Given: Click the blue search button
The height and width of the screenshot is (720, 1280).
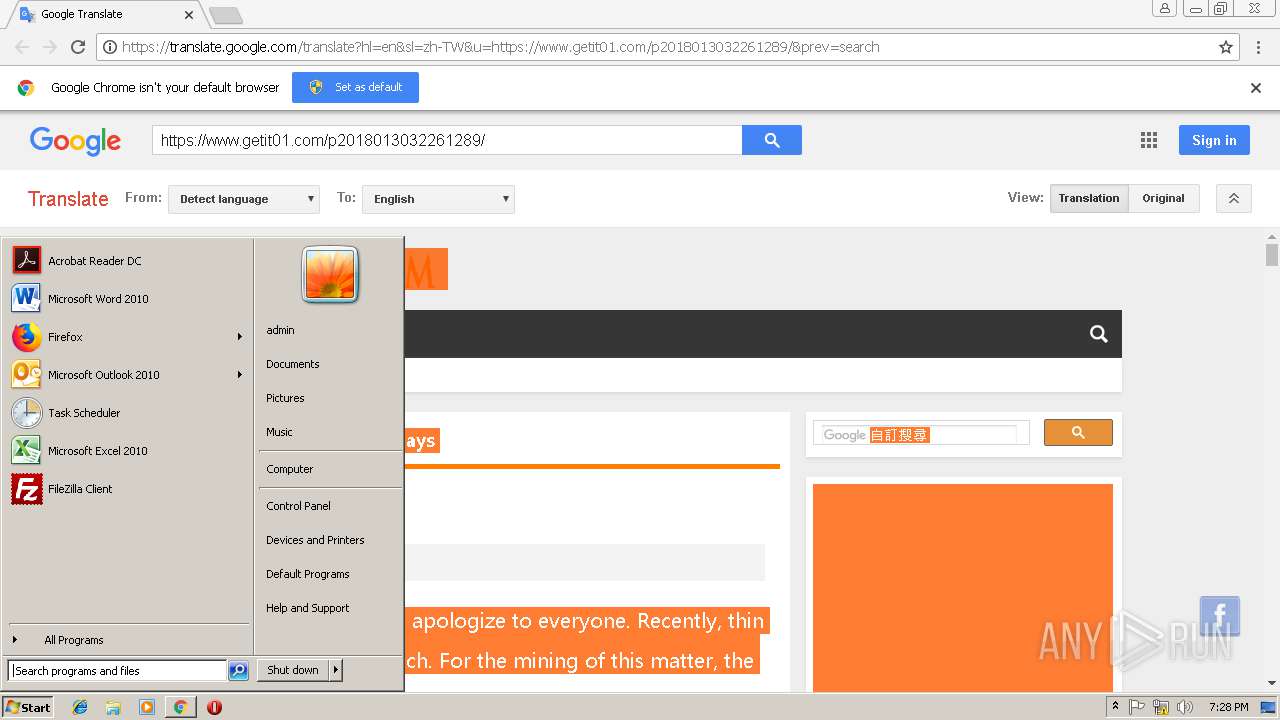Looking at the screenshot, I should coord(772,140).
